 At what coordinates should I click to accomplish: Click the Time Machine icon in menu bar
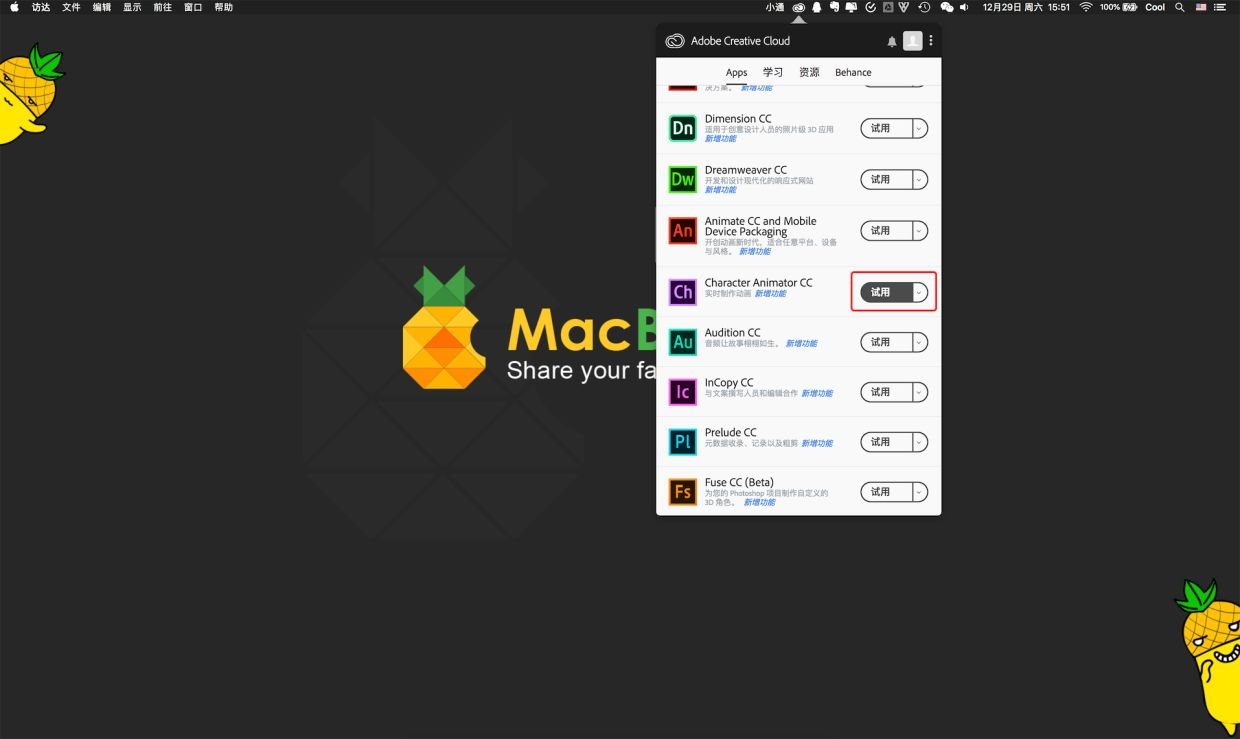(924, 7)
